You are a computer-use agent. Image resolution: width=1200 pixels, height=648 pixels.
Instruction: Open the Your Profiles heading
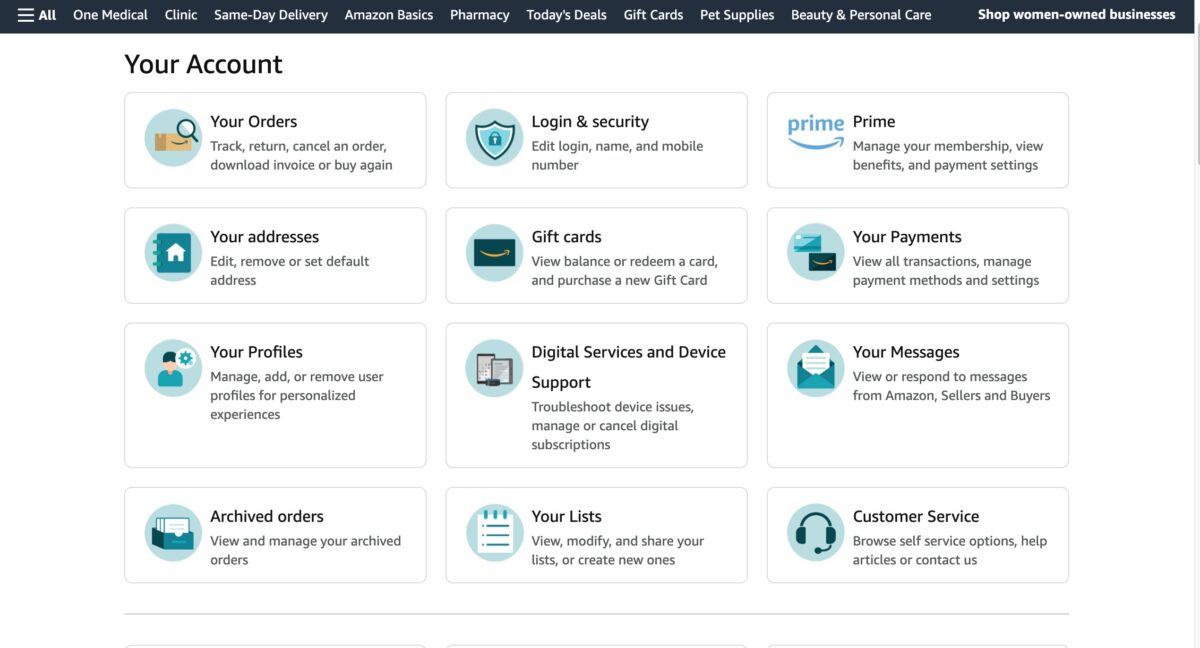tap(256, 351)
